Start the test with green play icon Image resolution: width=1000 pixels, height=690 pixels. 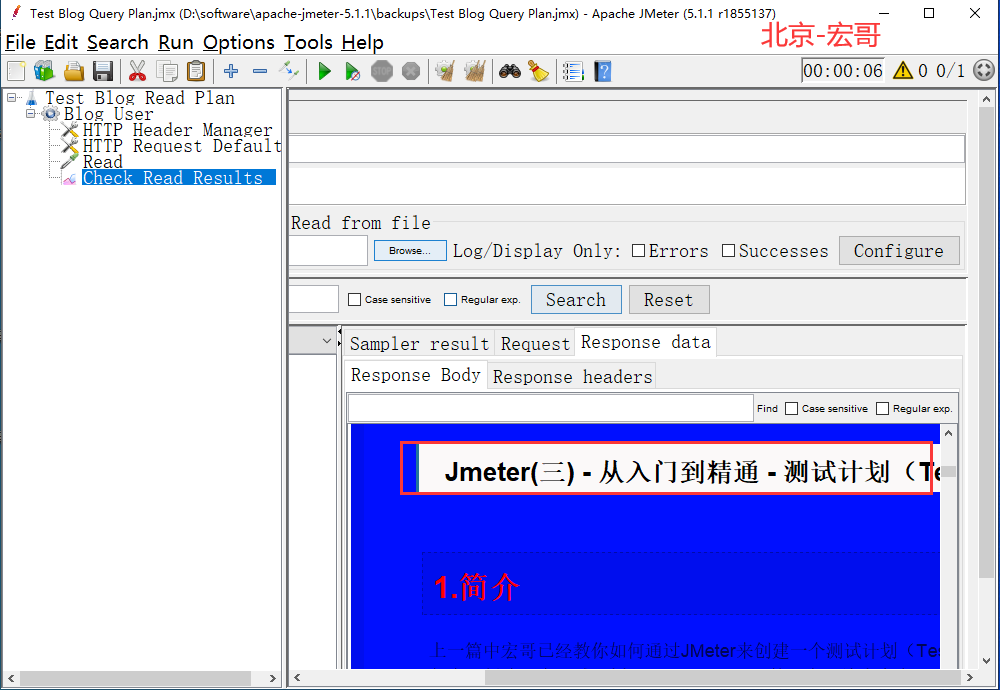pos(324,71)
